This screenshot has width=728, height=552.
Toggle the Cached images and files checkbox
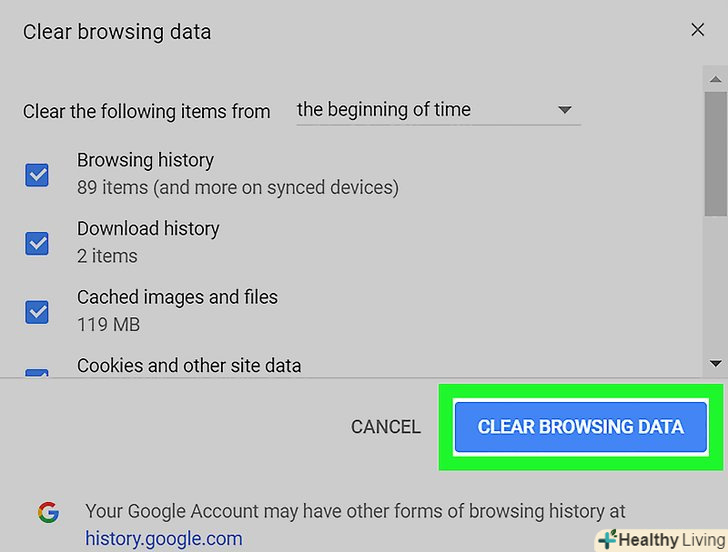pos(37,311)
